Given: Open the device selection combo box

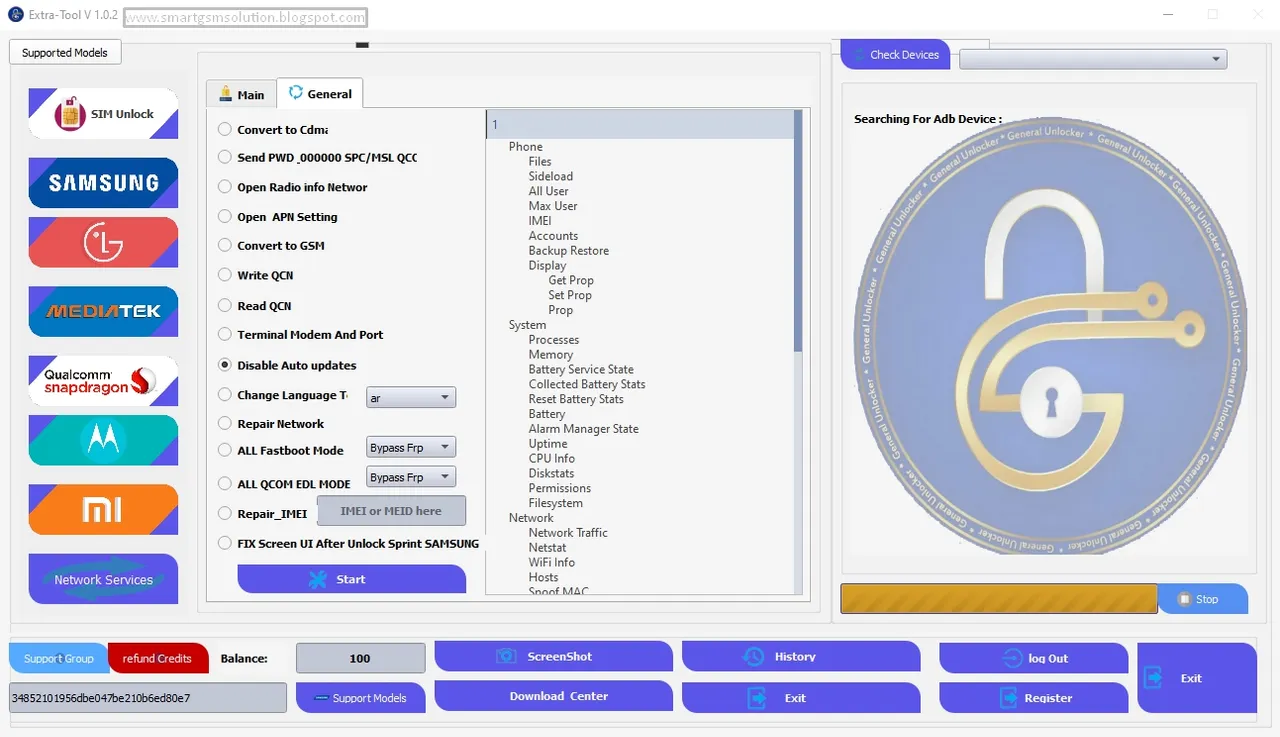Looking at the screenshot, I should pos(1093,59).
